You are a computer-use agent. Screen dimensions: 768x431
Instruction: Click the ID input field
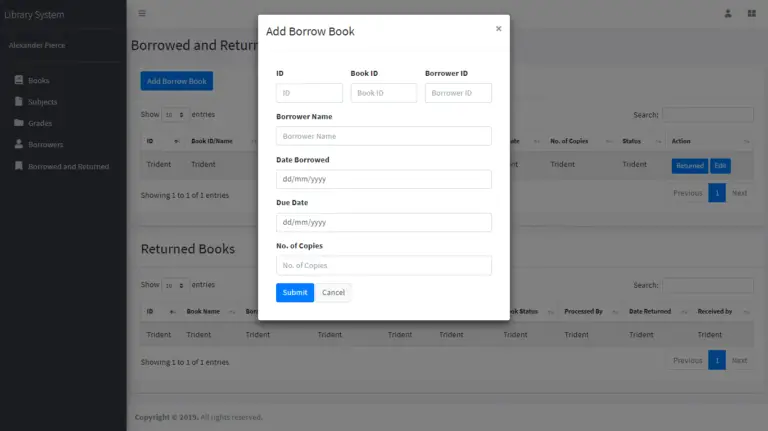309,93
